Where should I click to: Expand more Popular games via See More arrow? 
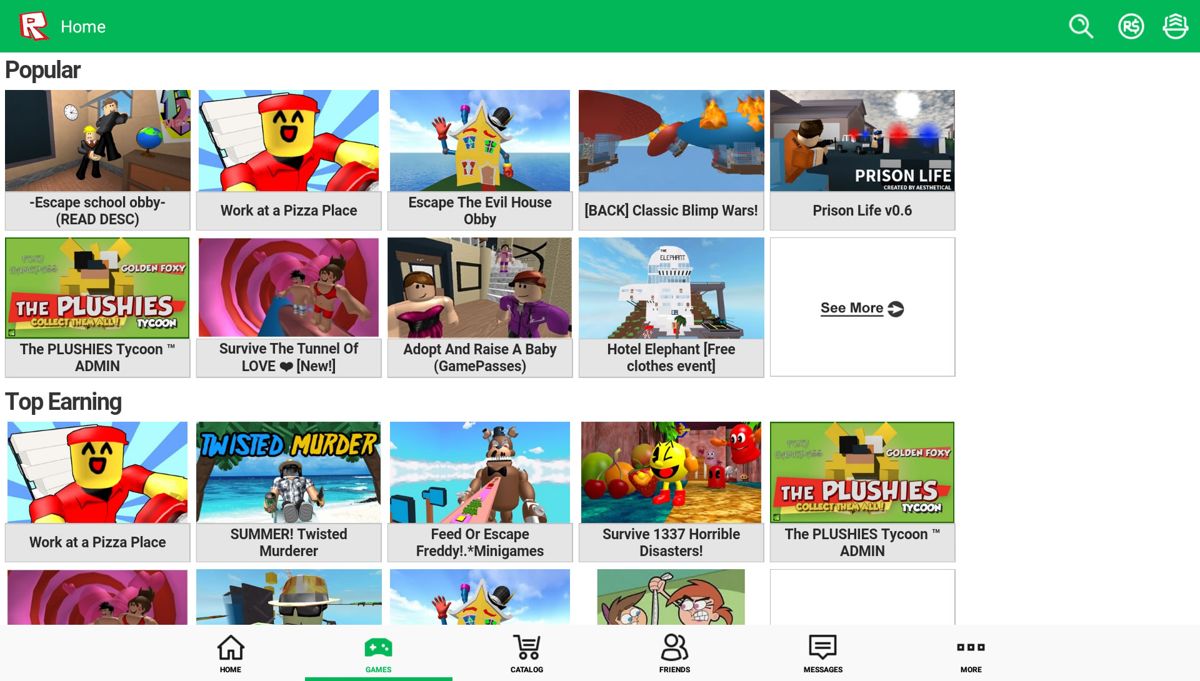click(x=896, y=310)
